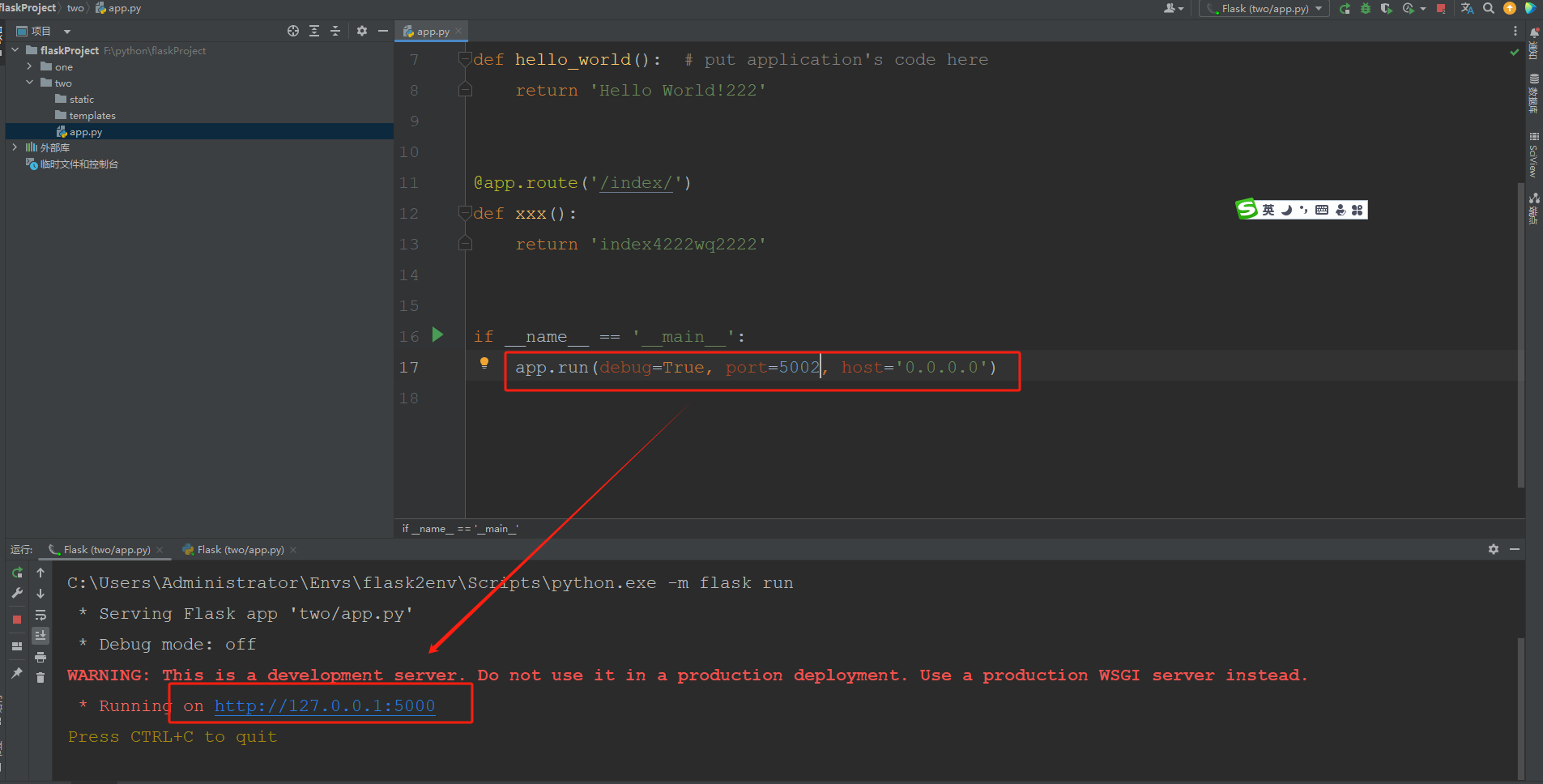Toggle Sogou English/Chinese input mode
The height and width of the screenshot is (784, 1543).
(x=1268, y=210)
